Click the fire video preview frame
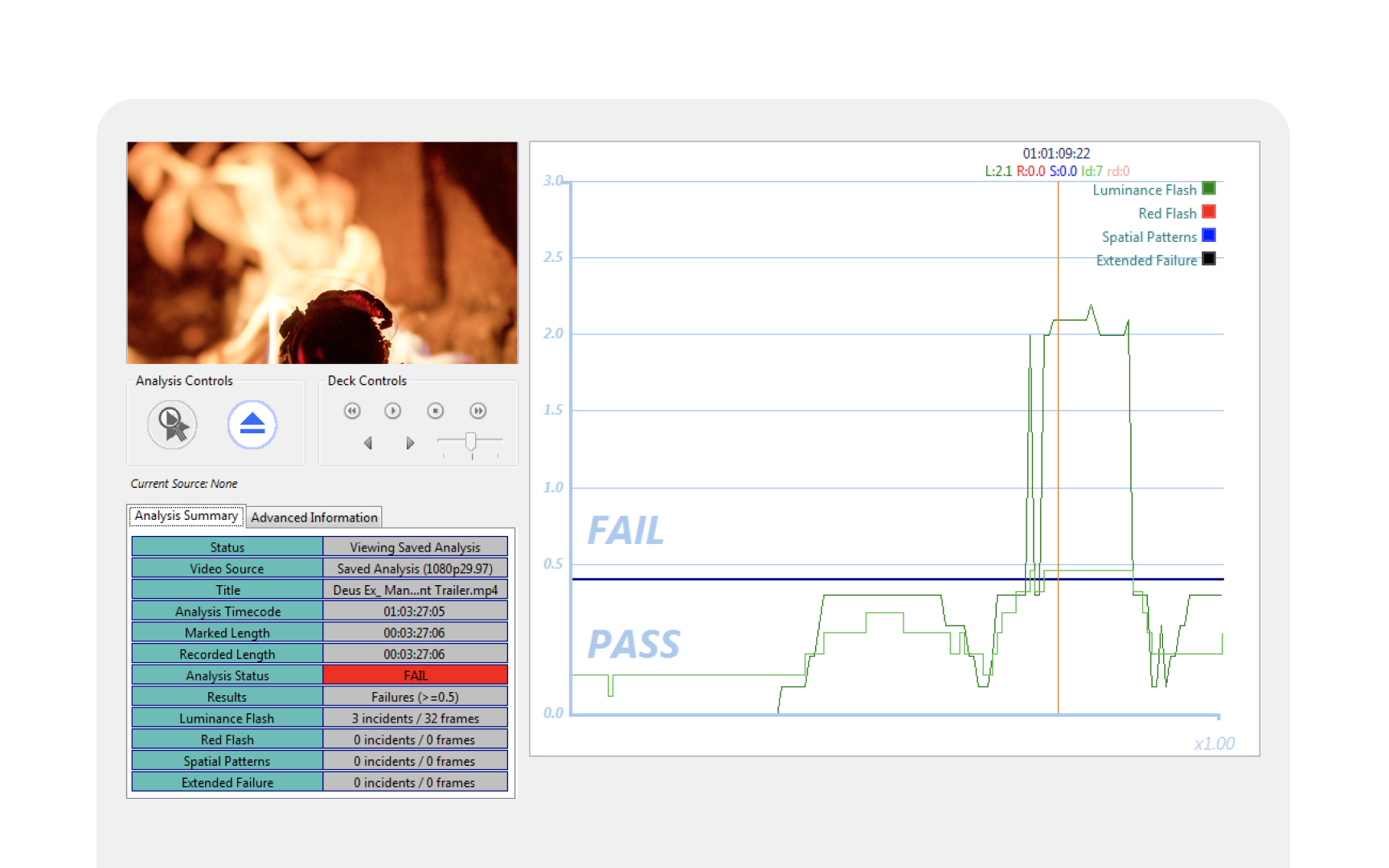Viewport: 1389px width, 868px height. pos(322,253)
